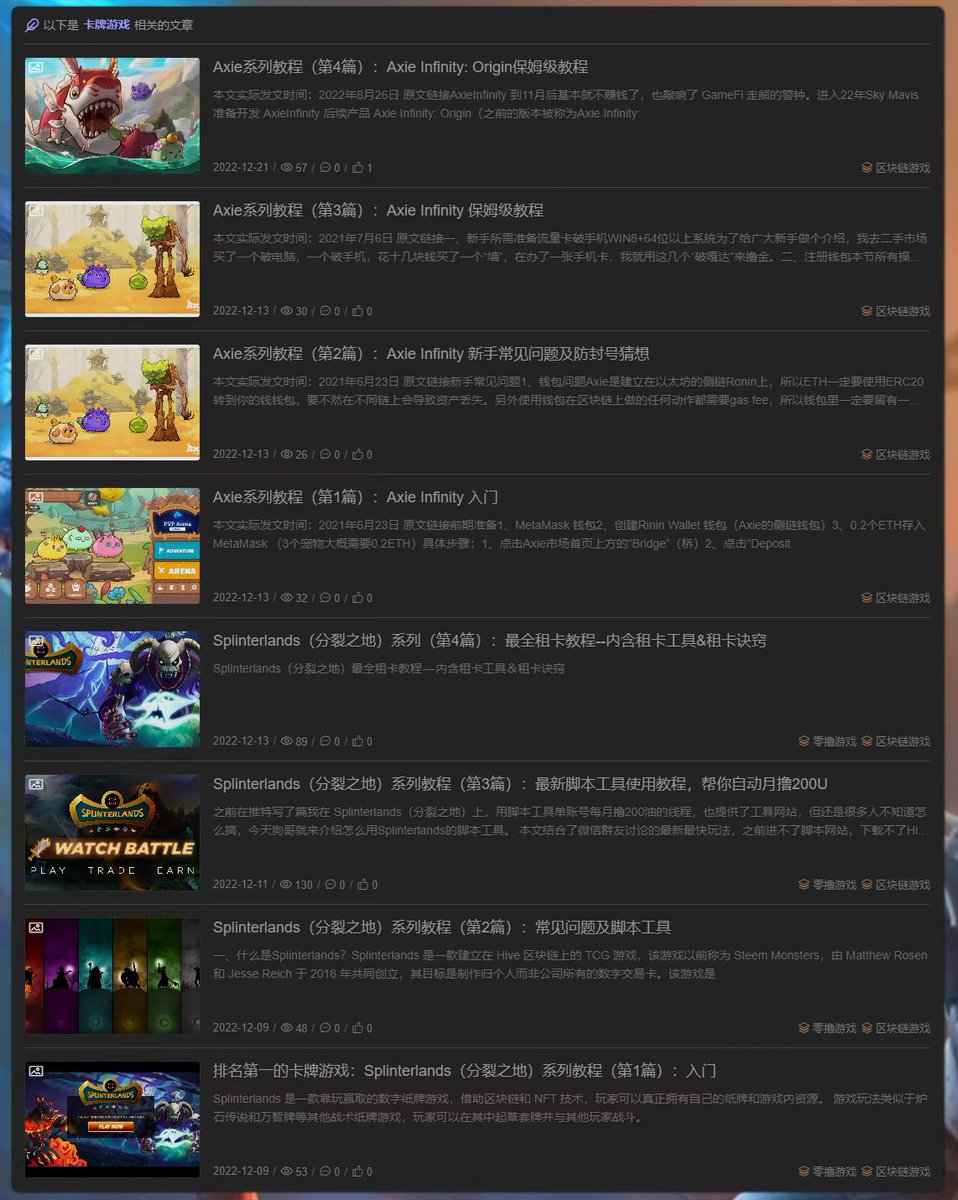The image size is (958, 1200).
Task: Click like thumbs-up icon on Splinterlands 第1篇 row
Action: pos(358,1171)
